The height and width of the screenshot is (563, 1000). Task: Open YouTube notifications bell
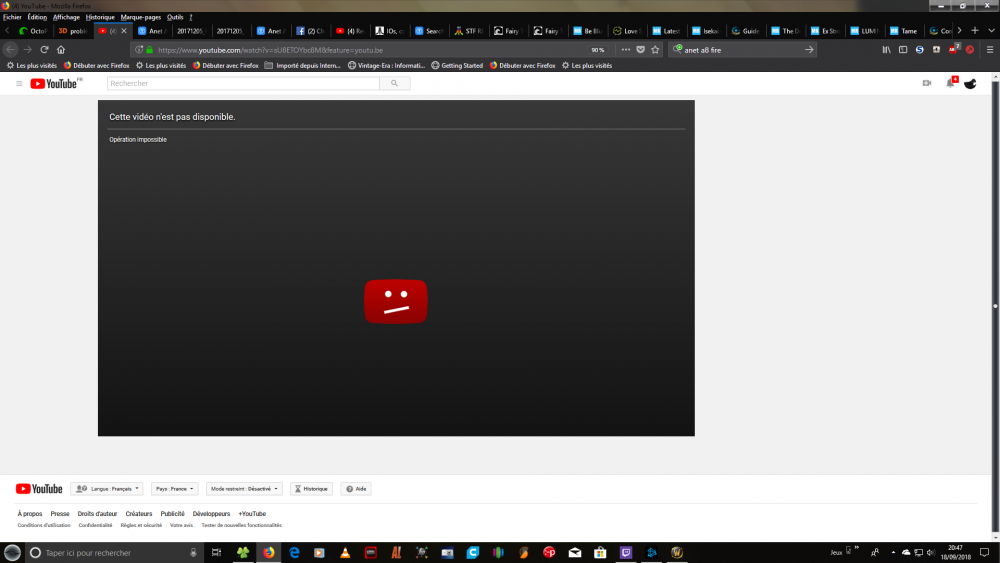pyautogui.click(x=950, y=83)
